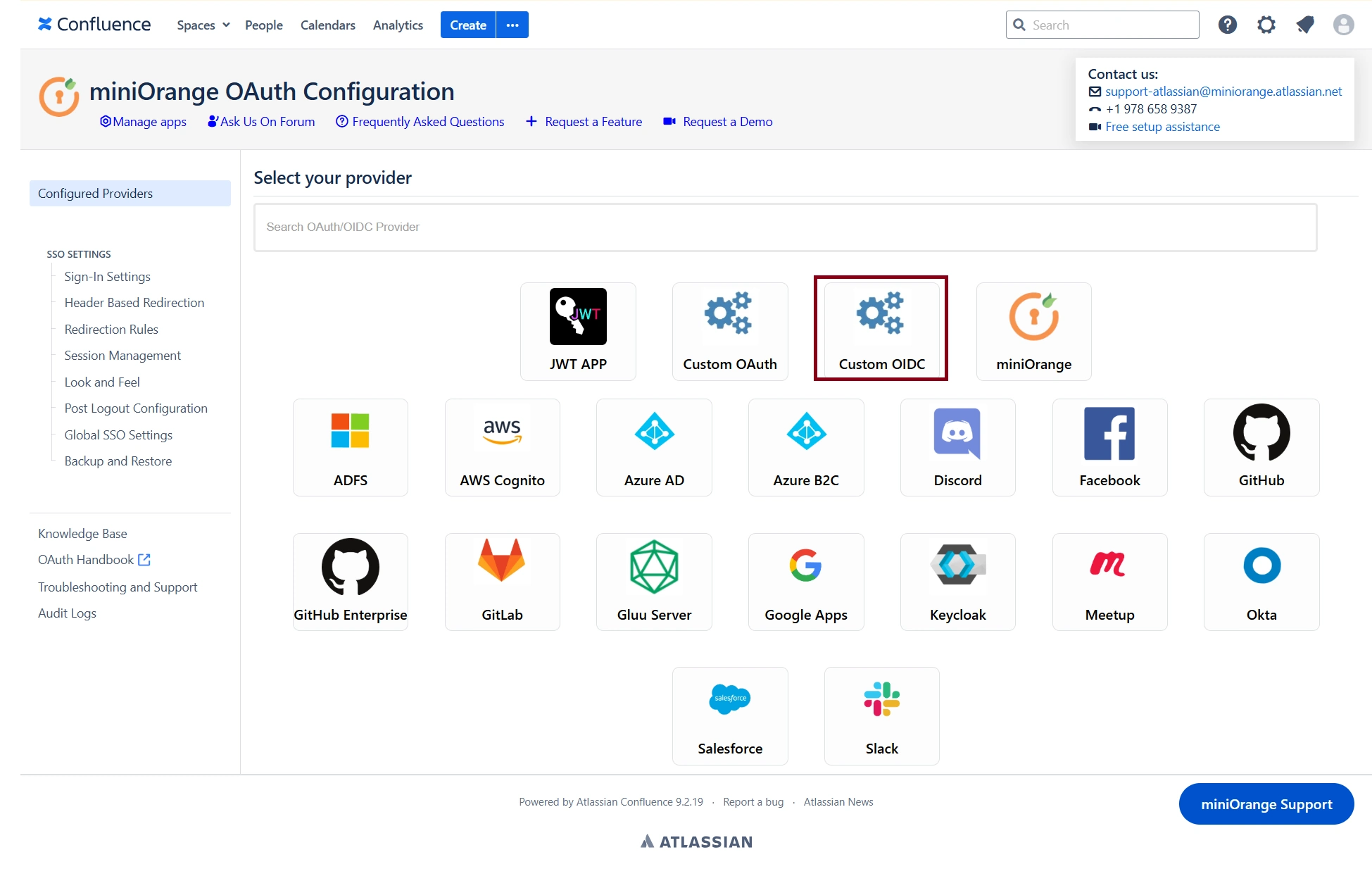Pick the GitHub Enterprise provider tile

click(x=351, y=582)
